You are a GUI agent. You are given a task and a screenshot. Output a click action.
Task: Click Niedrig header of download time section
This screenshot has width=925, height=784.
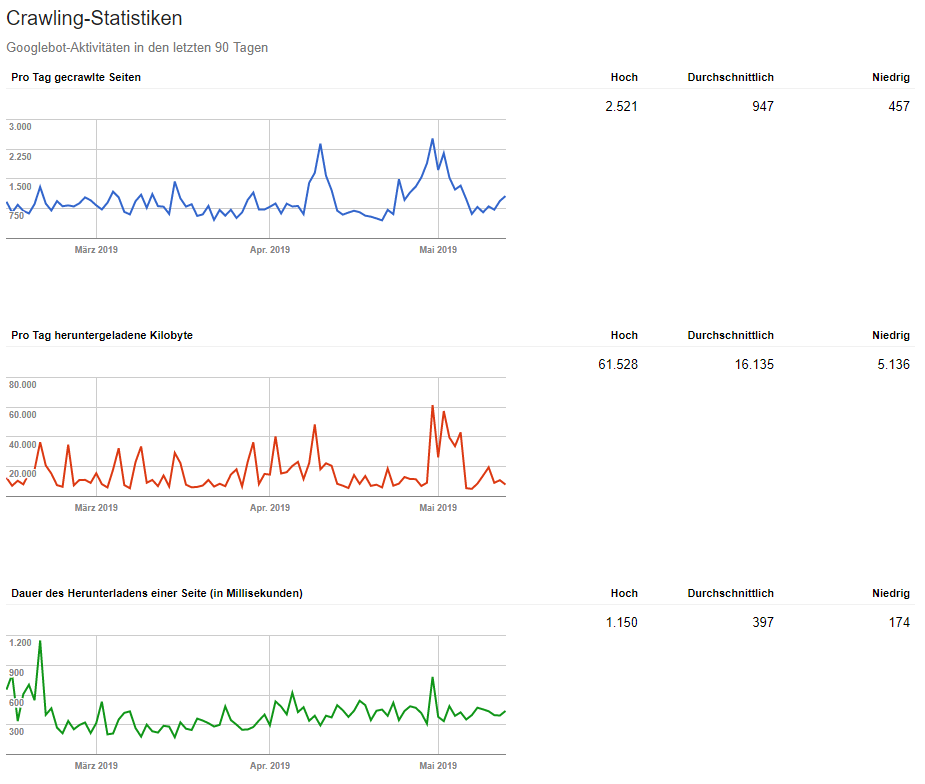[x=891, y=593]
